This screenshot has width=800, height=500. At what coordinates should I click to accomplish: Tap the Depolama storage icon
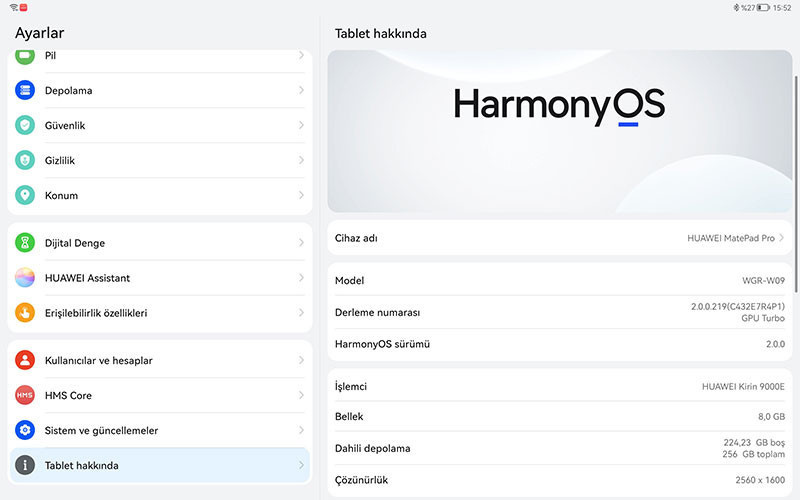pos(25,90)
